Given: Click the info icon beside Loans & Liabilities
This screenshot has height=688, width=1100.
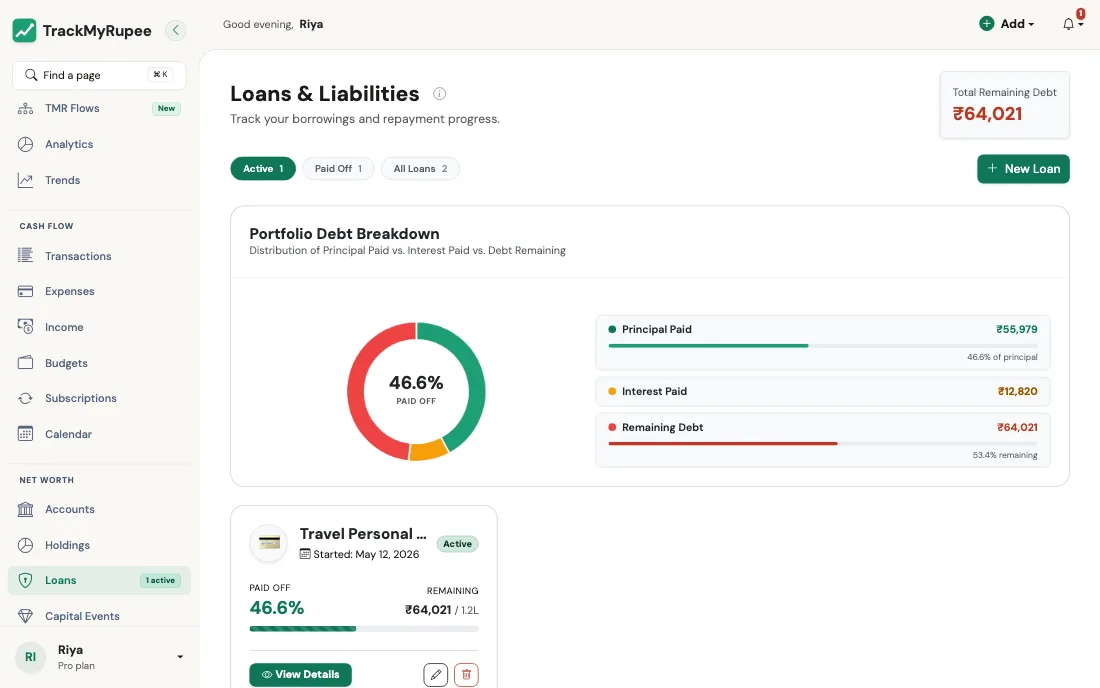Looking at the screenshot, I should pos(440,93).
